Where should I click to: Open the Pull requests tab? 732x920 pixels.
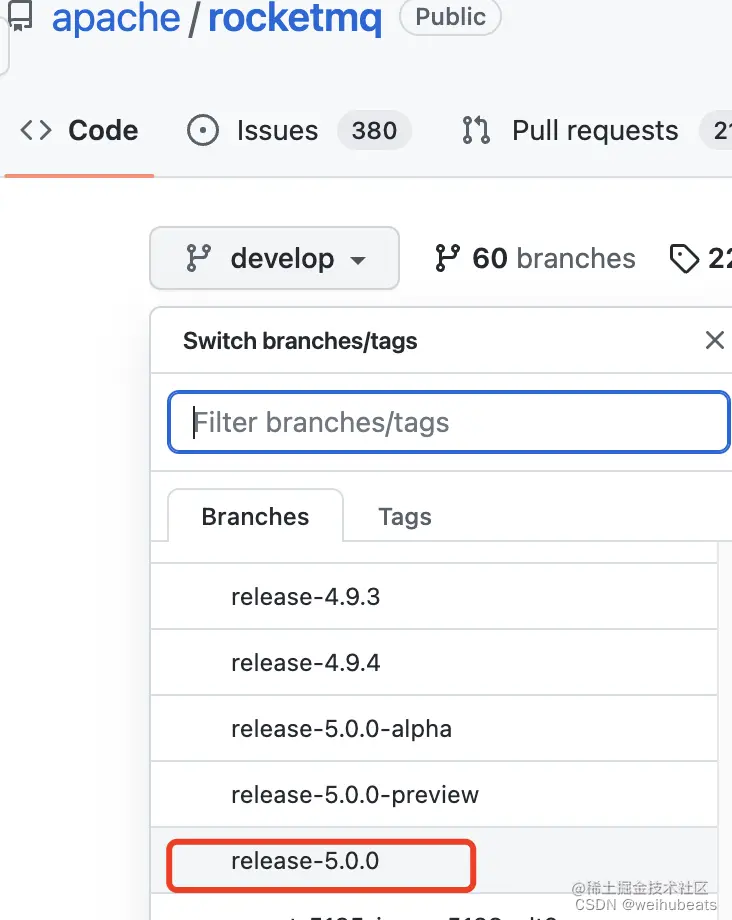pos(595,130)
